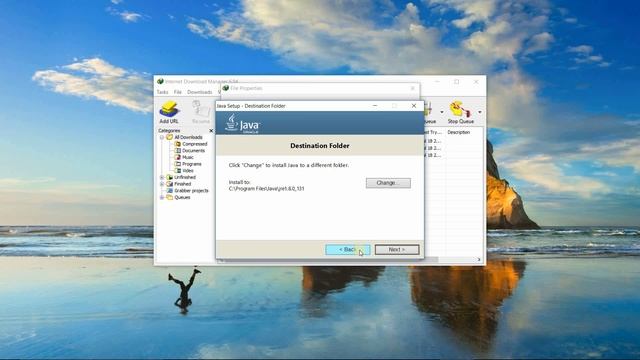Close the Categories panel
Image resolution: width=640 pixels, height=360 pixels.
(x=211, y=131)
